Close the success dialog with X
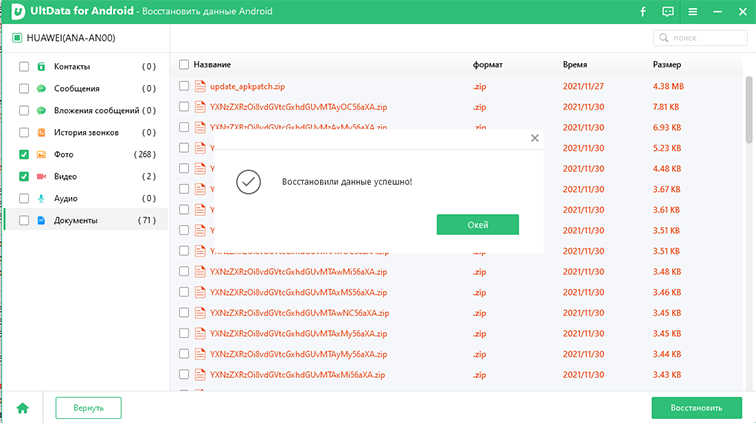The height and width of the screenshot is (423, 756). tap(534, 138)
